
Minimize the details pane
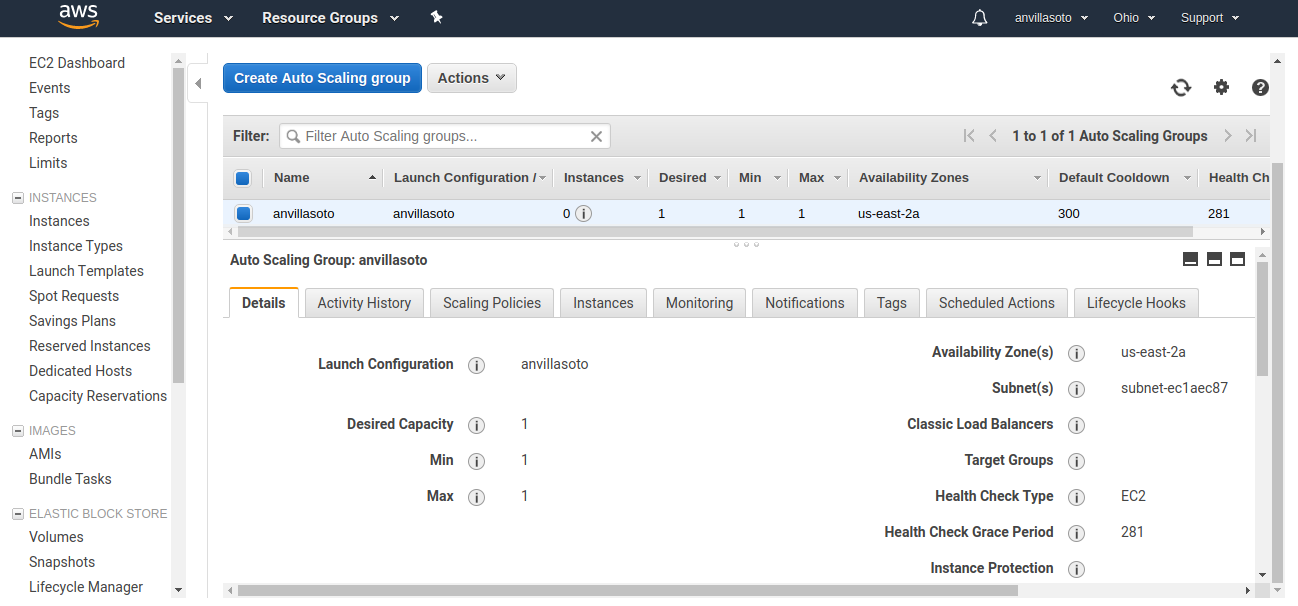(x=1190, y=259)
